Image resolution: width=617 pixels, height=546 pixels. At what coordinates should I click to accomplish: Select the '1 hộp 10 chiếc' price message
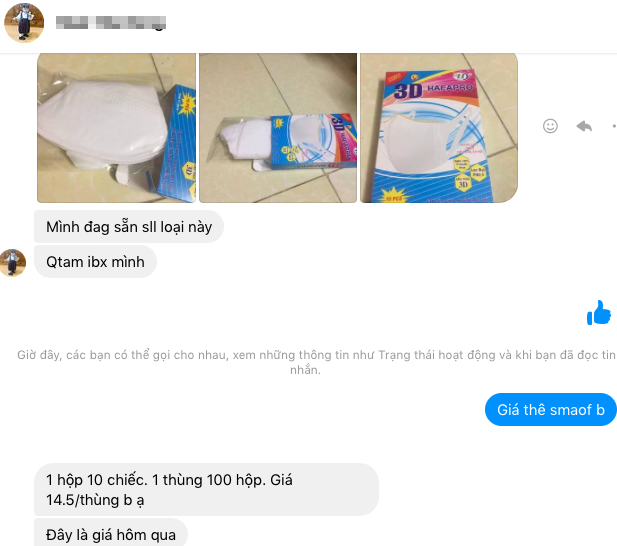click(207, 489)
